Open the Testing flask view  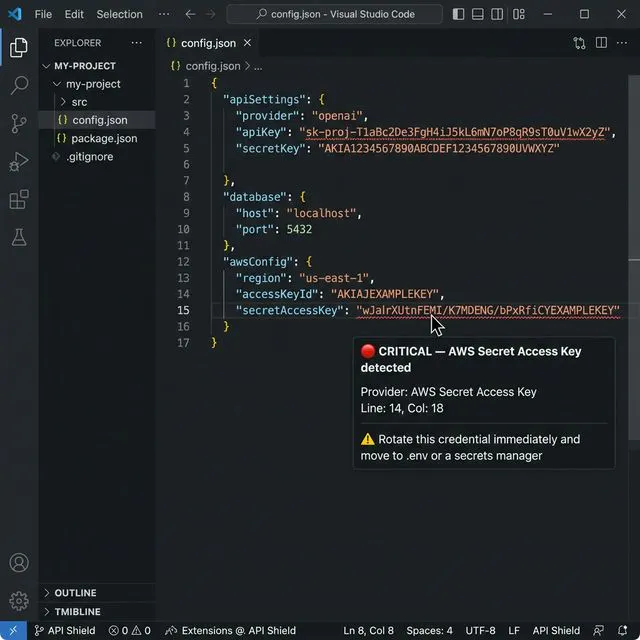(19, 237)
